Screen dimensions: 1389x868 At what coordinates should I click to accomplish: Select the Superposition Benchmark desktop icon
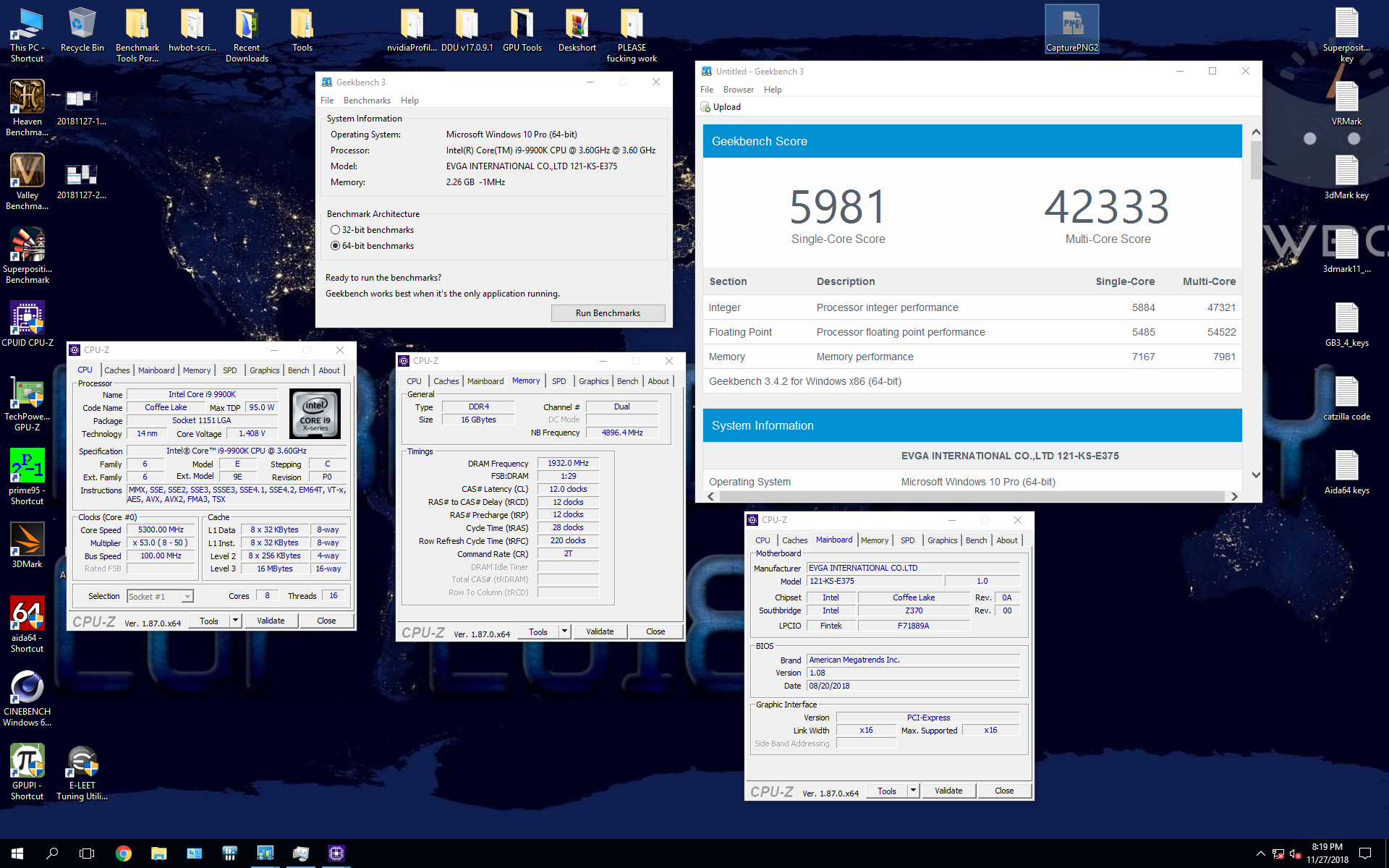tap(27, 255)
